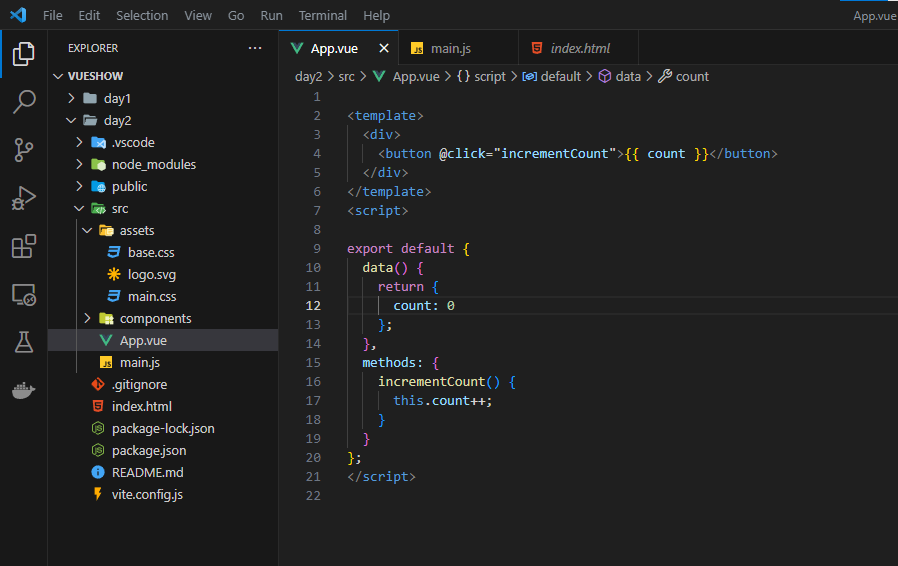Open the Remote Explorer view
Viewport: 898px width, 566px height.
[23, 294]
